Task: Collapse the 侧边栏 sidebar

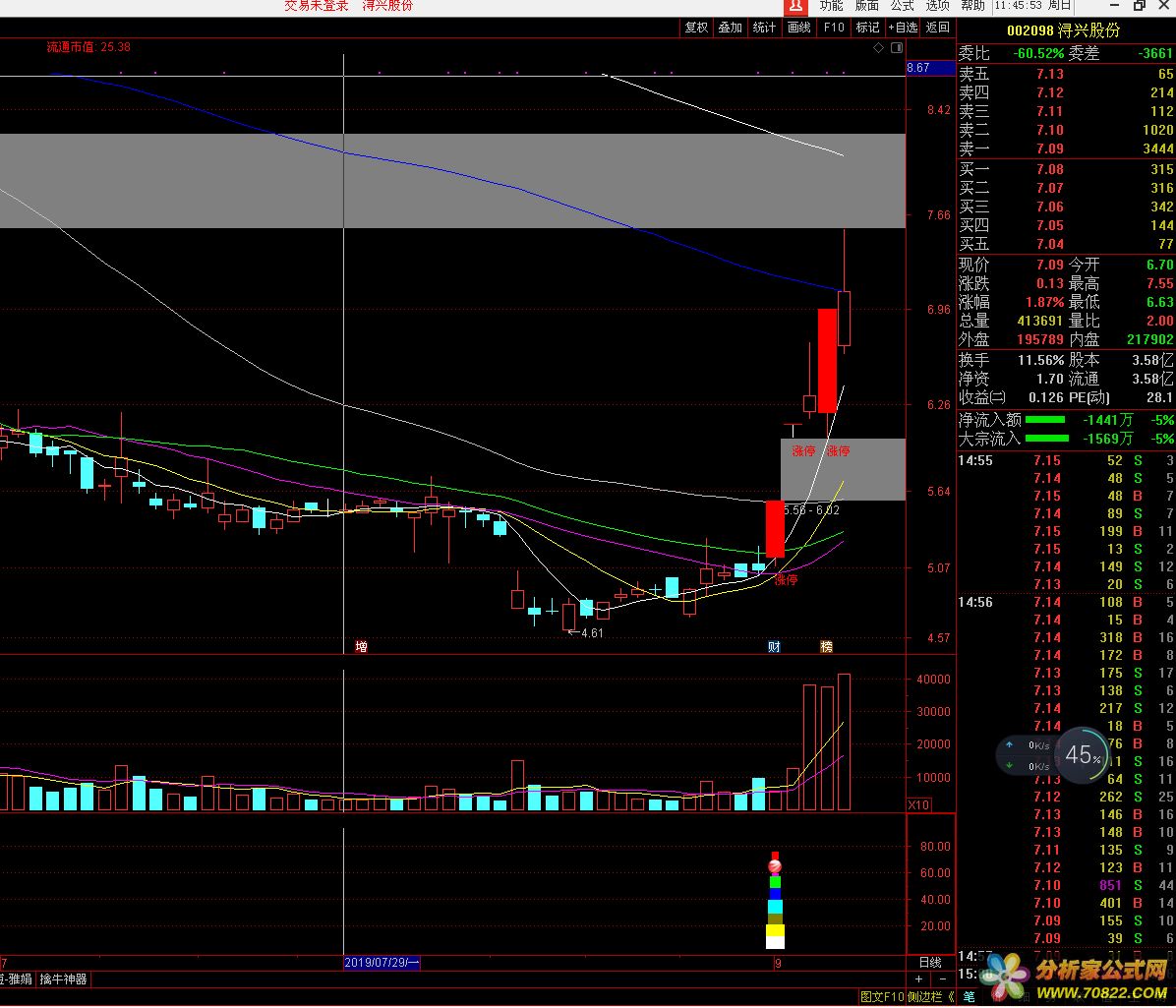Action: click(931, 997)
